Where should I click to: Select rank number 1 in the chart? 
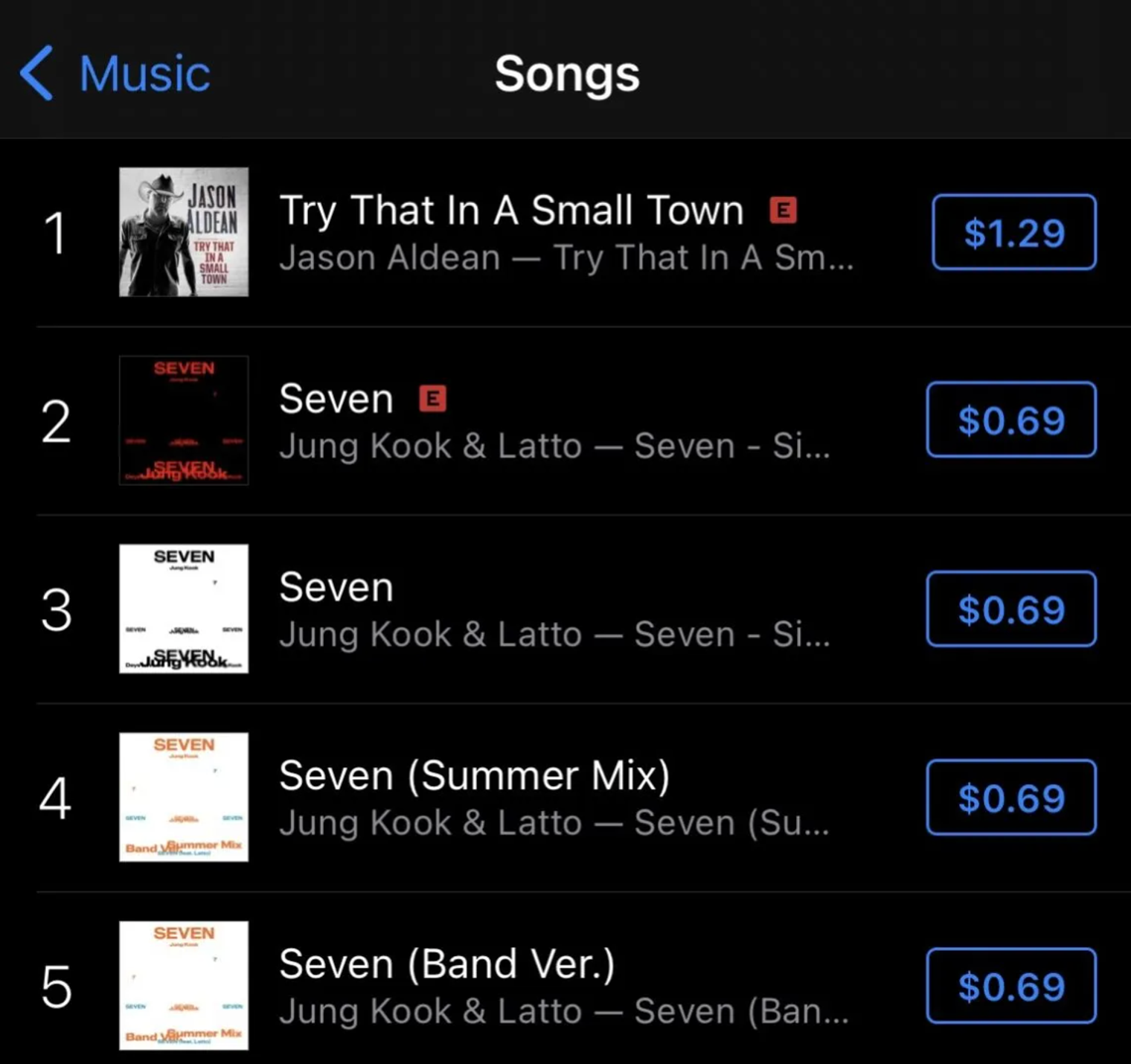56,233
